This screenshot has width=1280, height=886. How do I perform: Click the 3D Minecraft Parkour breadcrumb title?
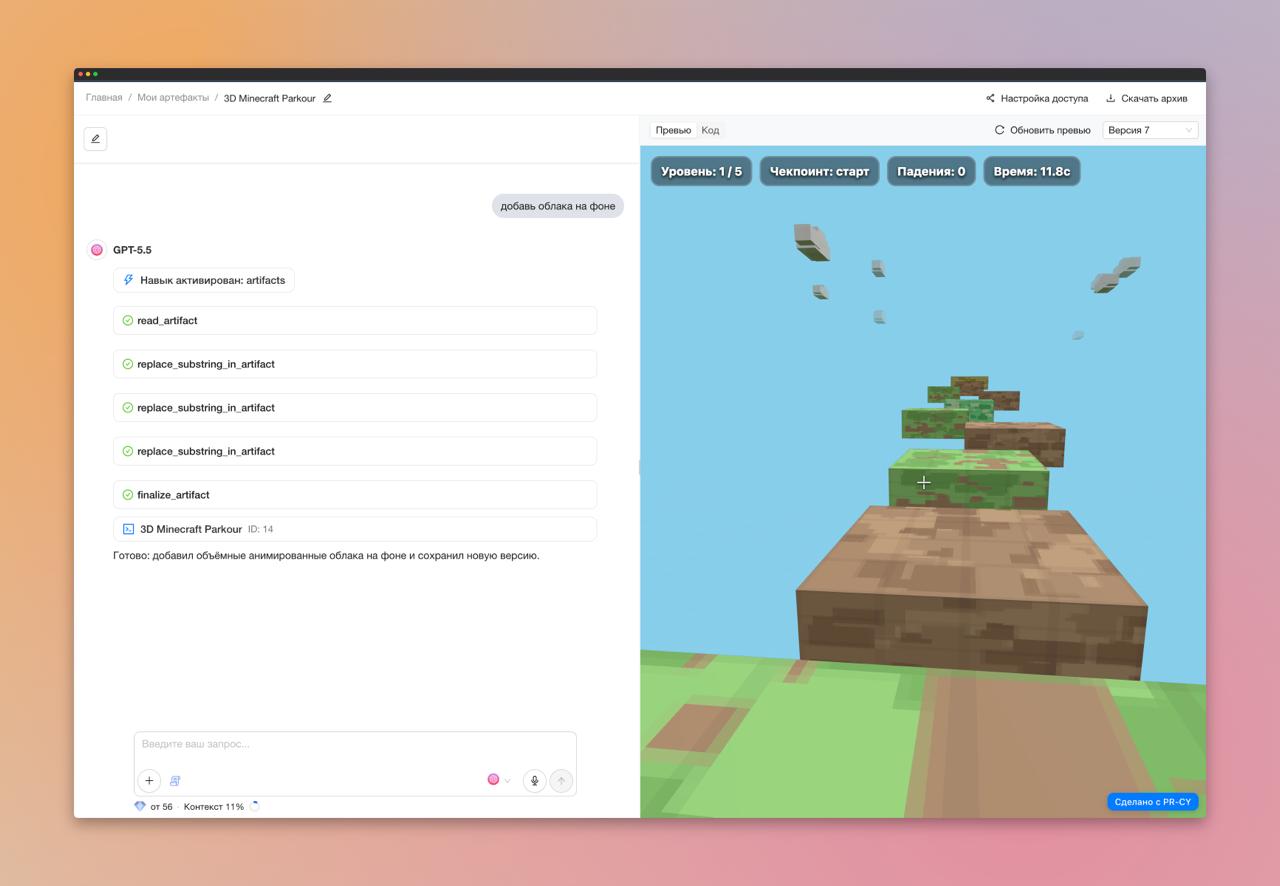(x=270, y=98)
